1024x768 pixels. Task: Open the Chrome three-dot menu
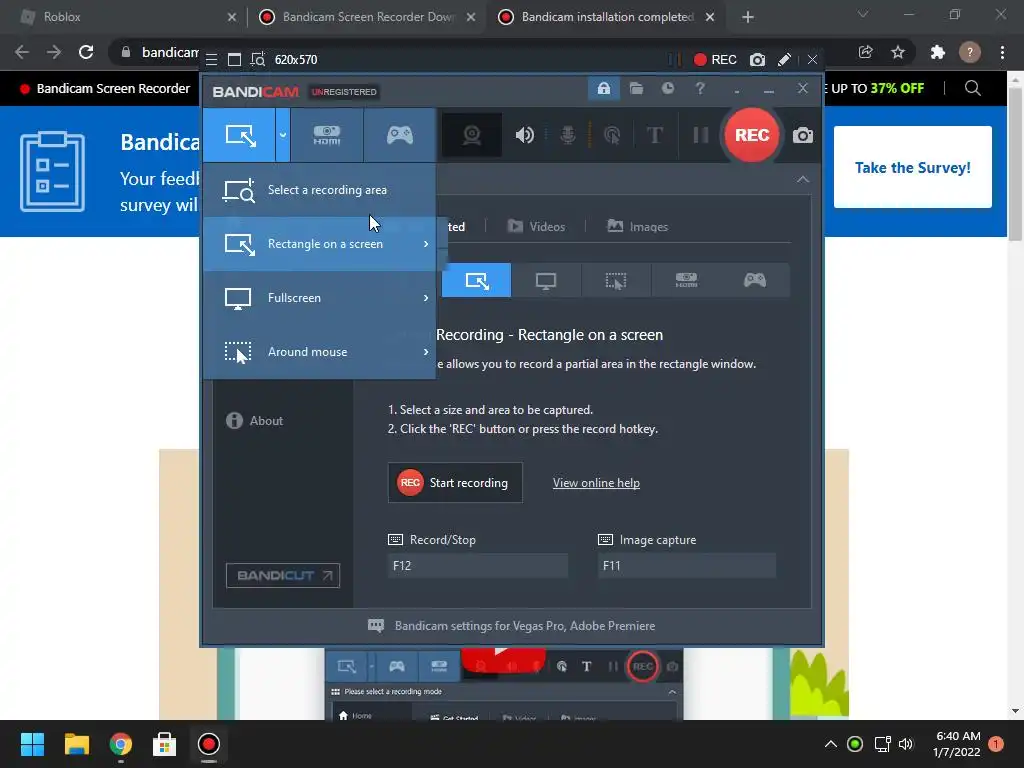coord(1002,52)
